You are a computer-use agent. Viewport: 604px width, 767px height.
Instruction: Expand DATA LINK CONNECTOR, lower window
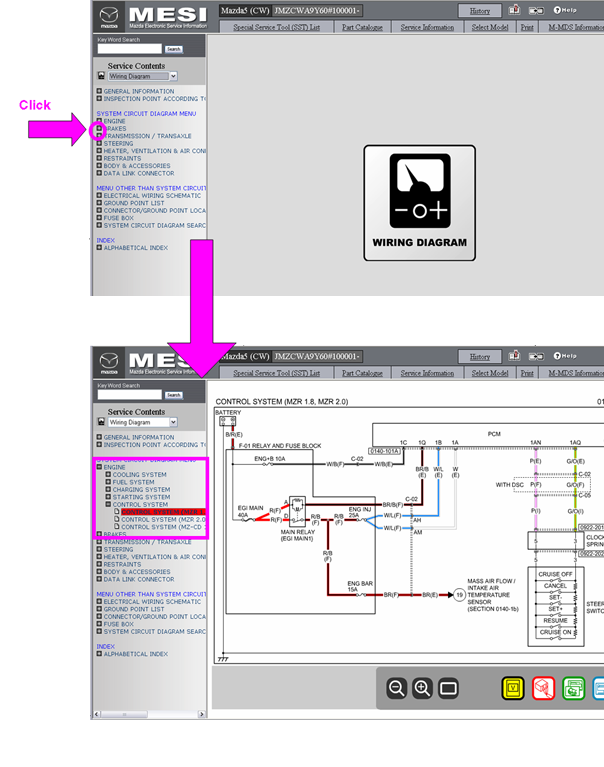coord(99,579)
